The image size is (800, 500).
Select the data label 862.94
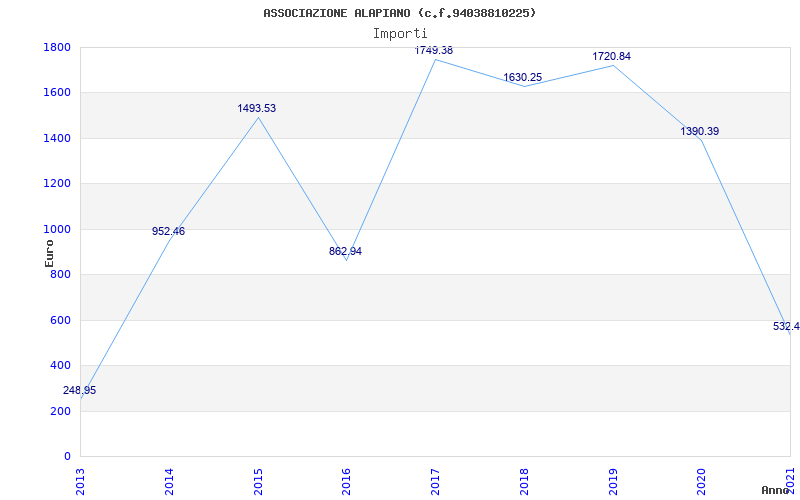tap(345, 251)
